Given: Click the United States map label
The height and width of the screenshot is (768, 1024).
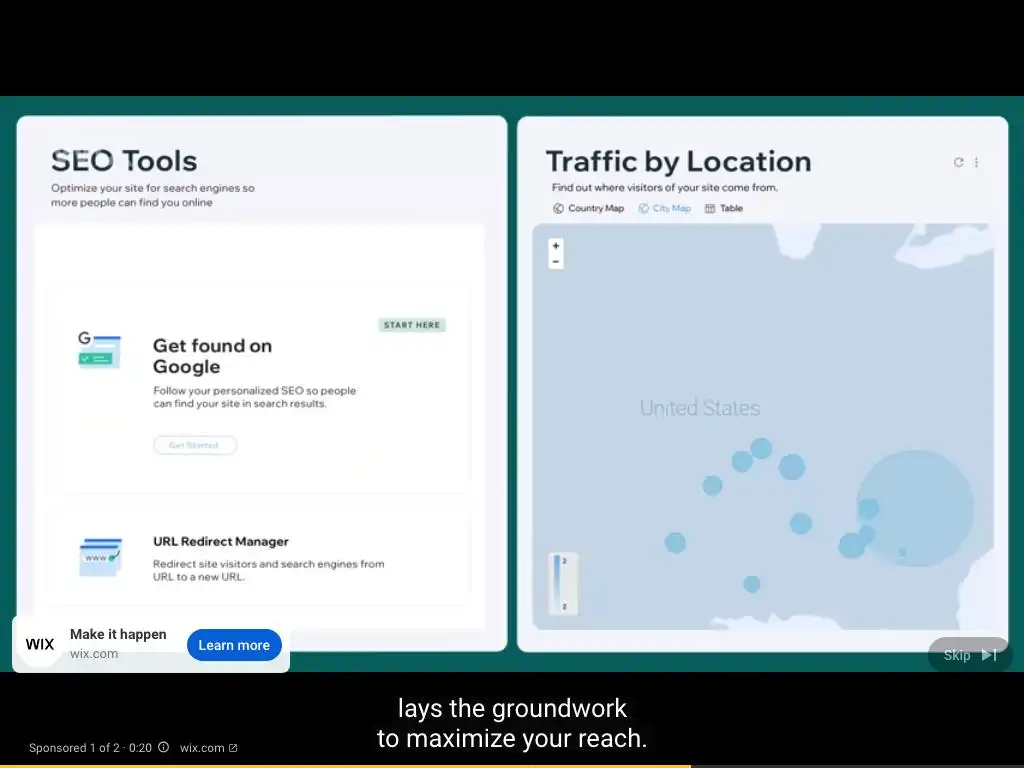Looking at the screenshot, I should [700, 408].
